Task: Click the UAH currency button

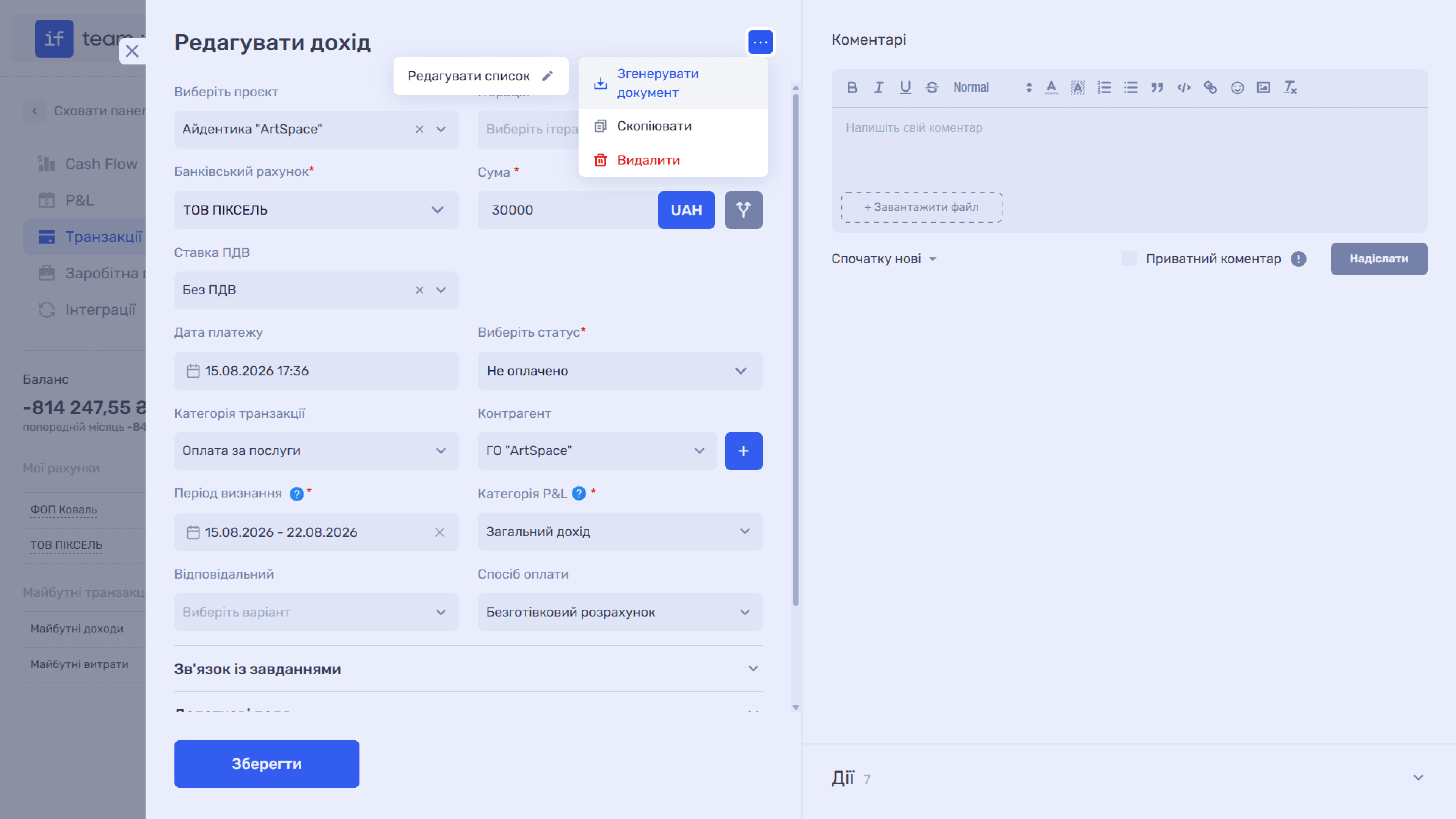Action: tap(686, 210)
